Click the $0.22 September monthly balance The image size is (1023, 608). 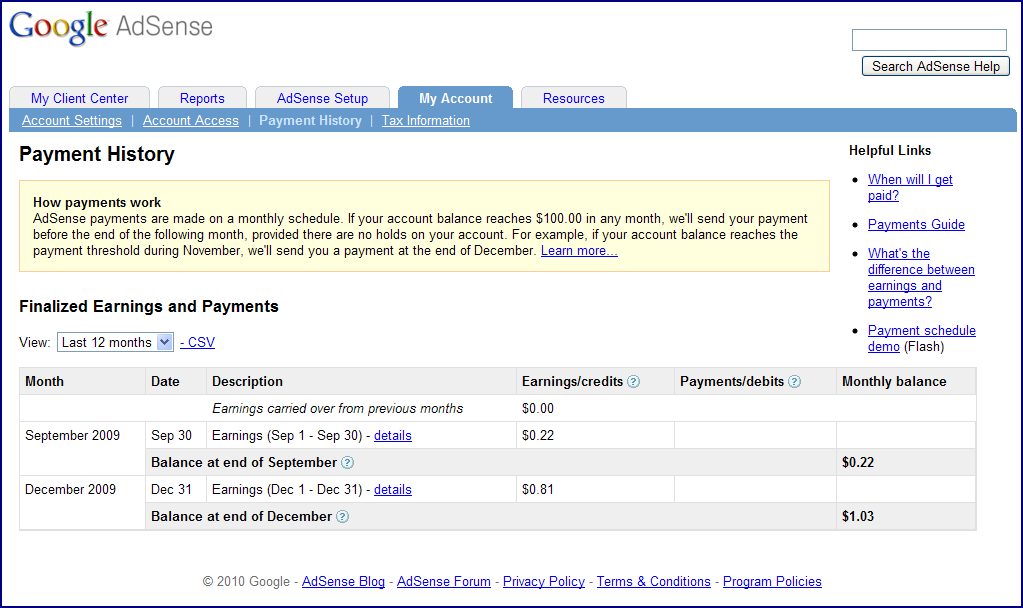pyautogui.click(x=858, y=463)
